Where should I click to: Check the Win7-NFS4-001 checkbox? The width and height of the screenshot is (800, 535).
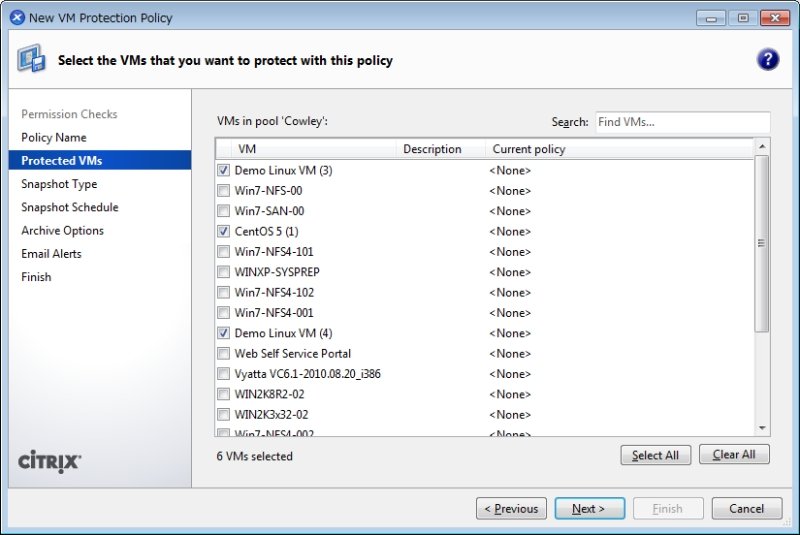coord(223,313)
